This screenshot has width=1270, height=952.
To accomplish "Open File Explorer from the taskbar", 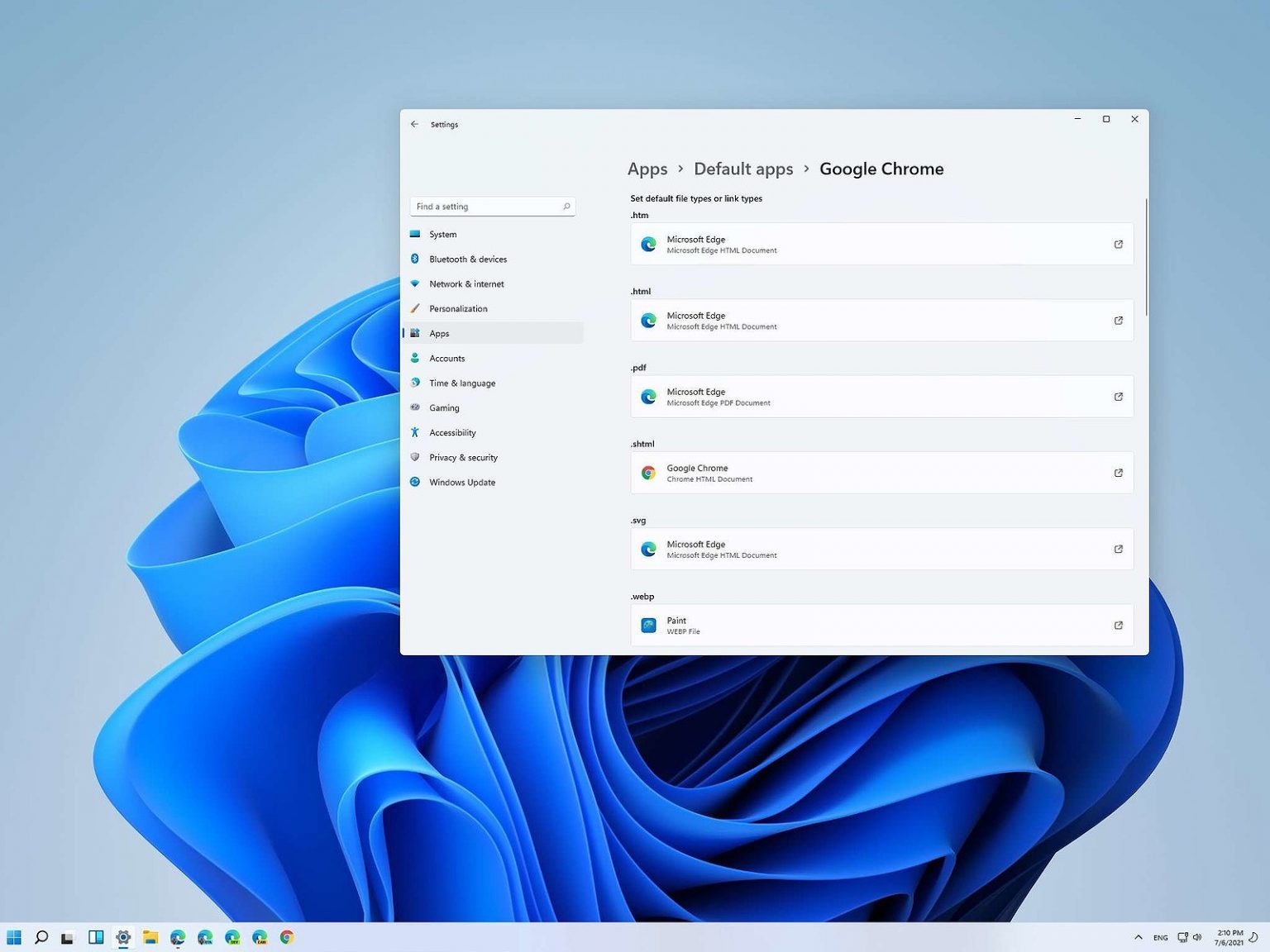I will point(150,937).
